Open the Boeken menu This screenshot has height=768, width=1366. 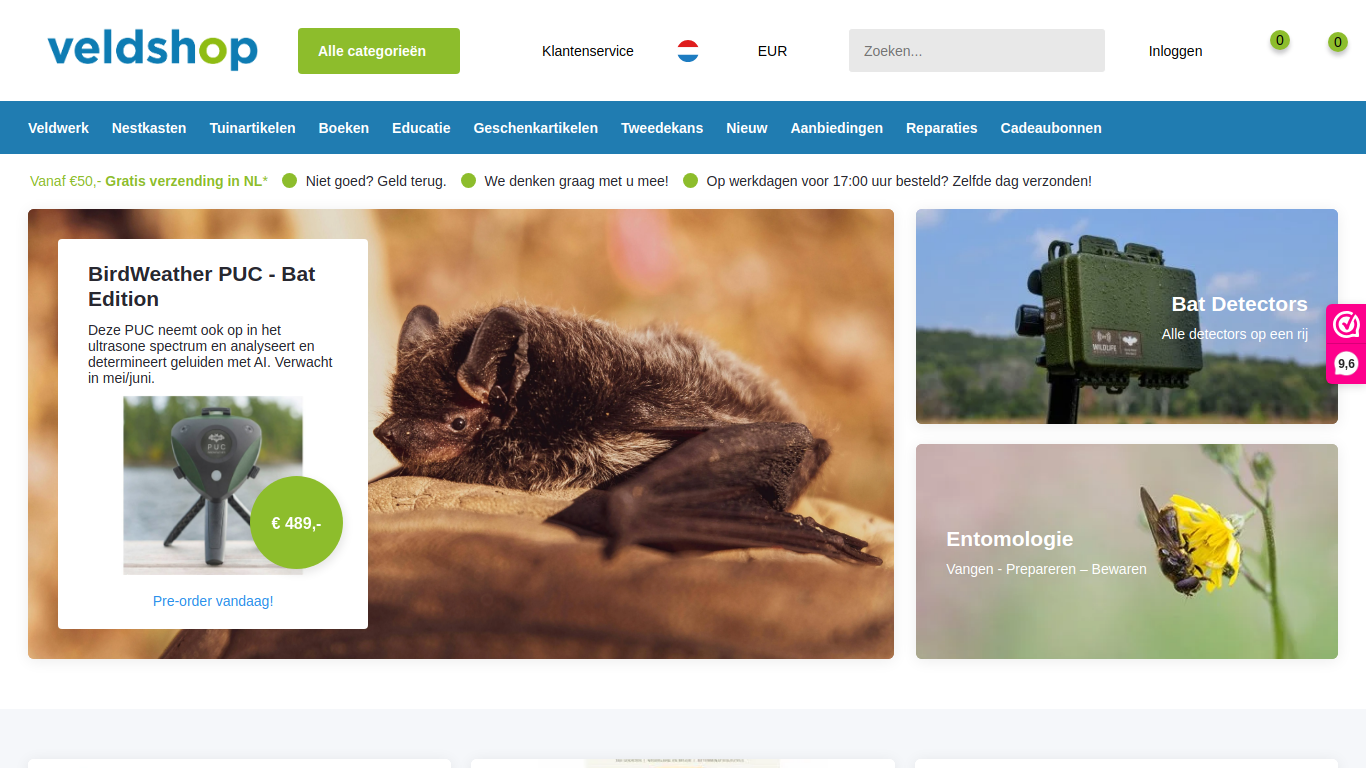point(344,128)
